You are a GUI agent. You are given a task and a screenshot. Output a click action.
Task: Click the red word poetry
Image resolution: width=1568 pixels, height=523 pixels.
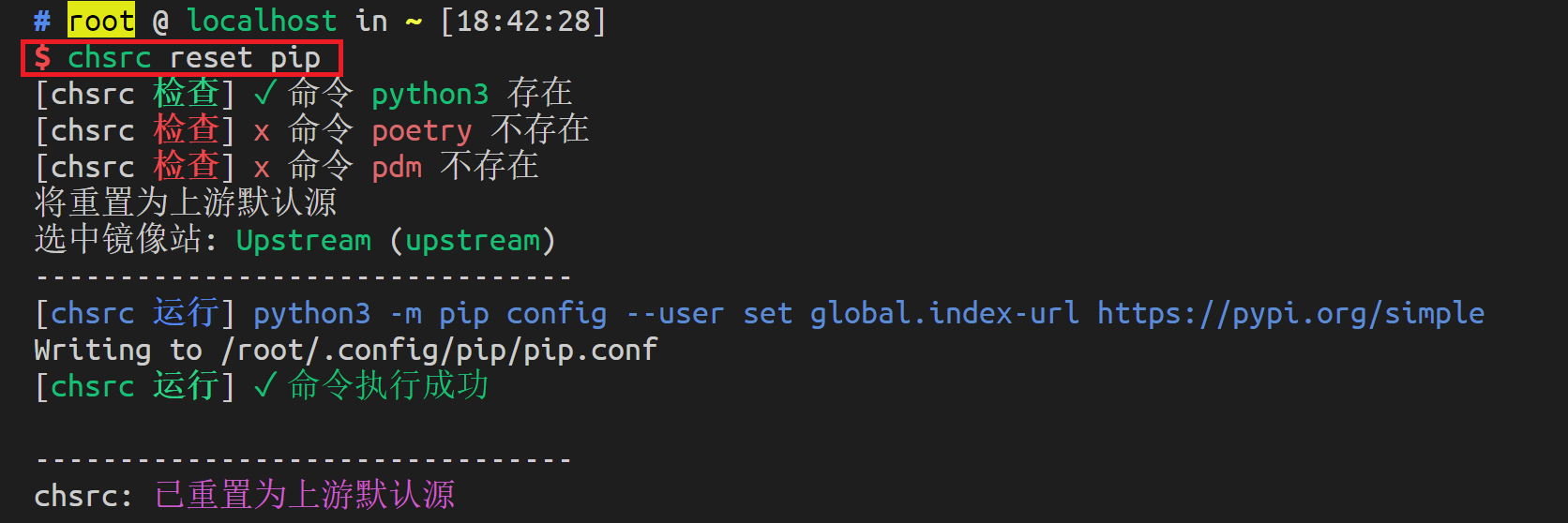(422, 131)
